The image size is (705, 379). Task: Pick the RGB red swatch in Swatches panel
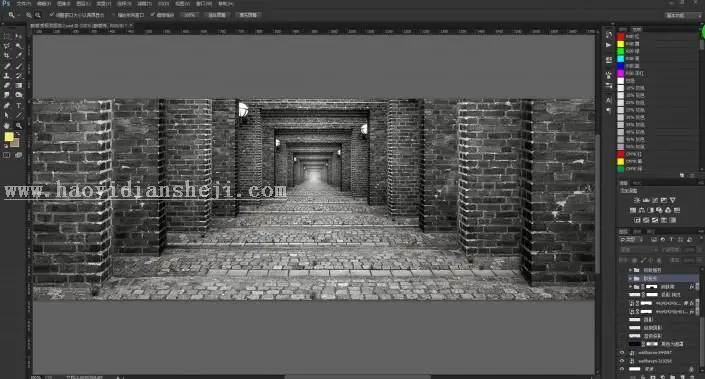pos(620,36)
